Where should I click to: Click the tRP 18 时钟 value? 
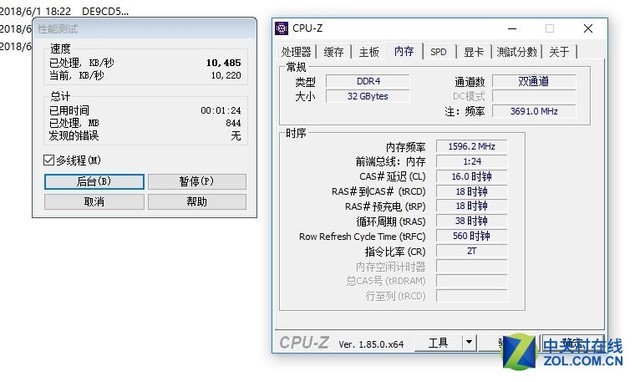tap(471, 206)
